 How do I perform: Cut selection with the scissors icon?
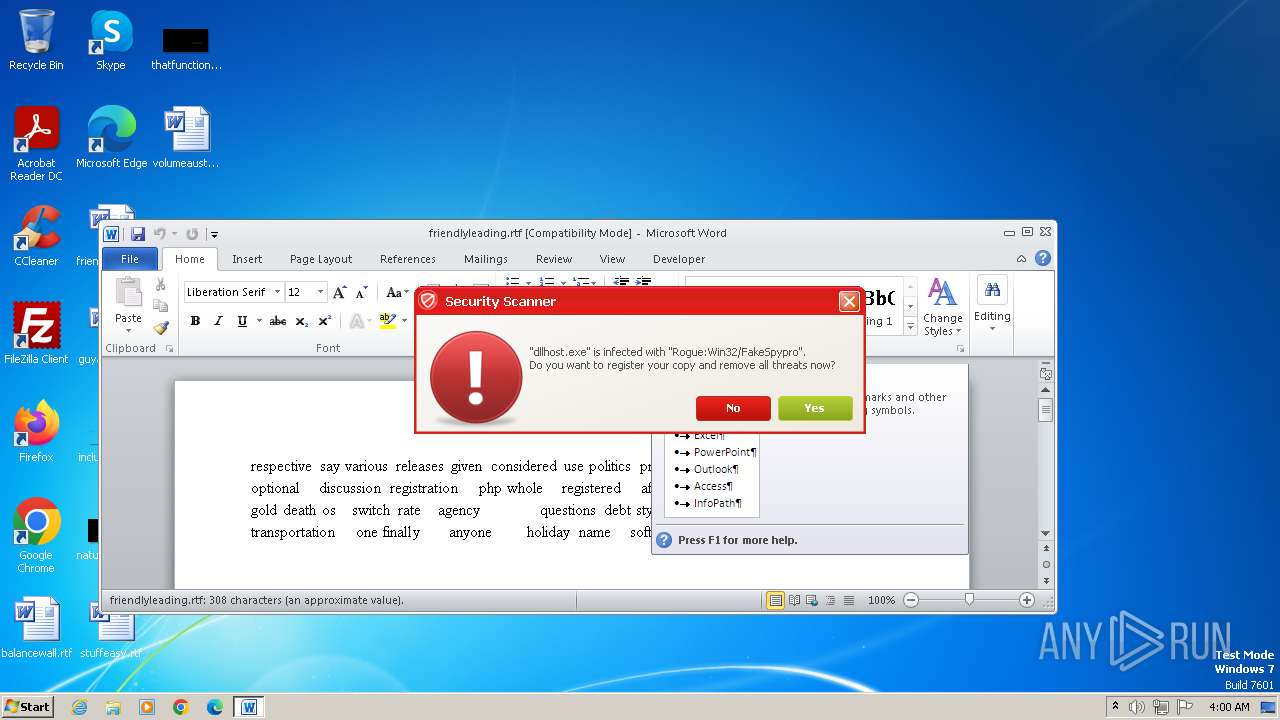pos(160,285)
